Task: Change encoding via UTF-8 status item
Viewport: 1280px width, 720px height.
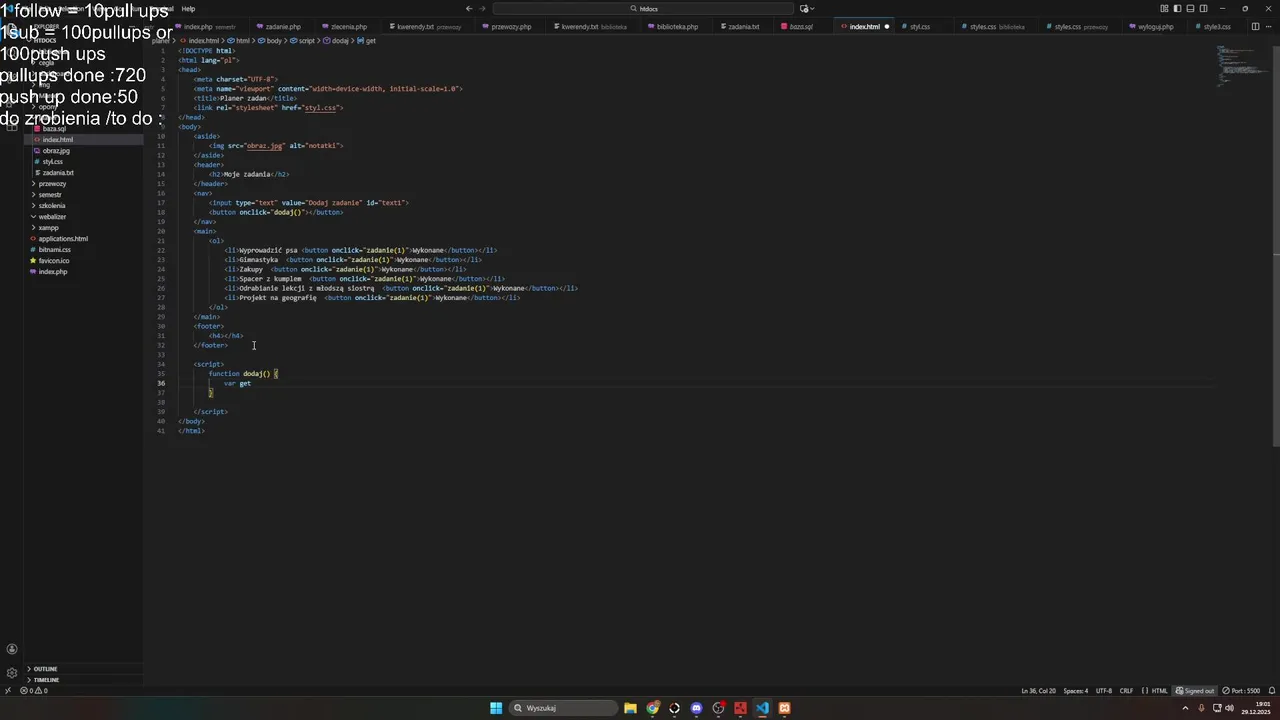Action: 1103,690
